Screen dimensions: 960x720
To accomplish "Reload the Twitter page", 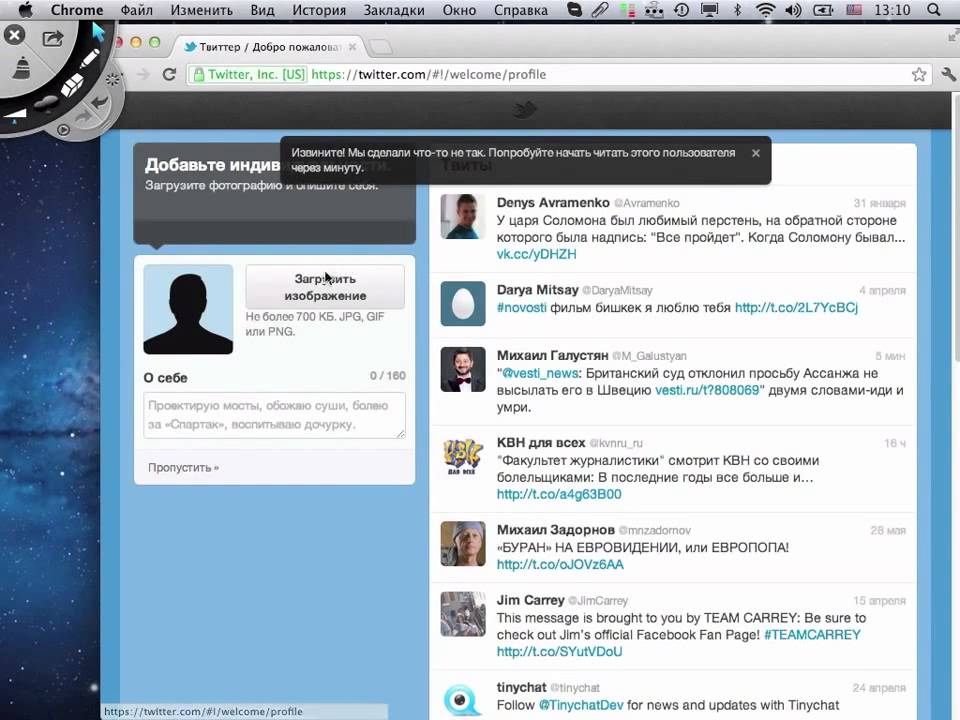I will [170, 75].
